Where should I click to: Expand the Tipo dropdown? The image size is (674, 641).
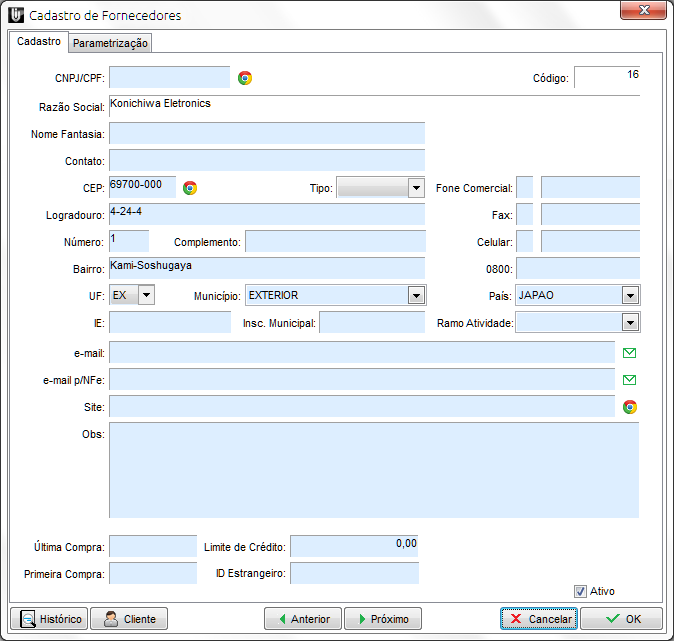coord(417,188)
